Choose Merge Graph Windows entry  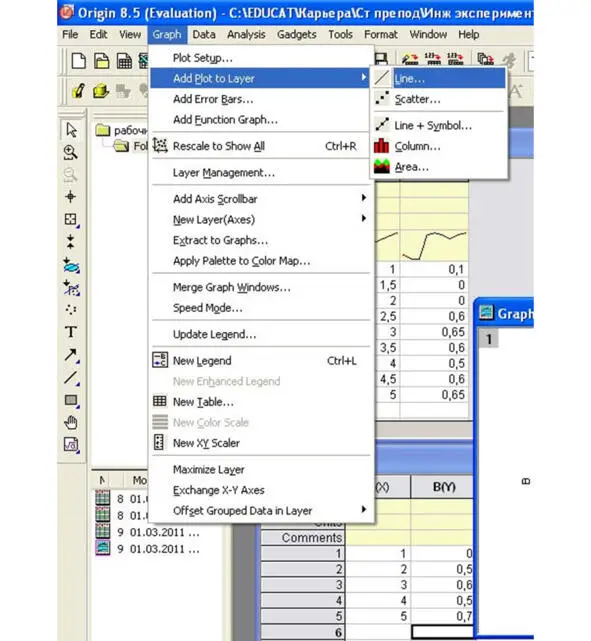pyautogui.click(x=260, y=287)
